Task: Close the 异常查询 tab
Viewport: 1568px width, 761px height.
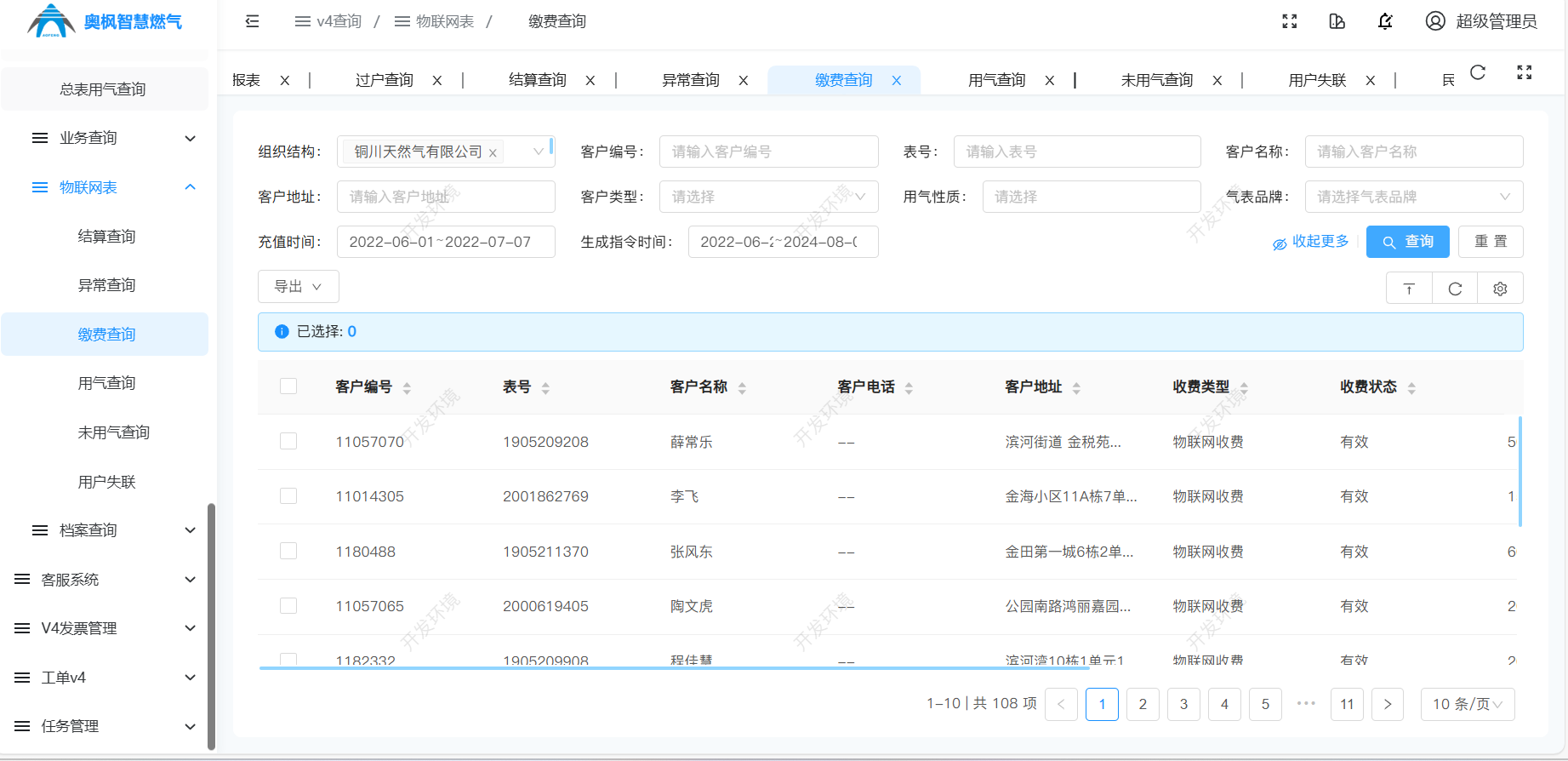Action: [x=744, y=80]
